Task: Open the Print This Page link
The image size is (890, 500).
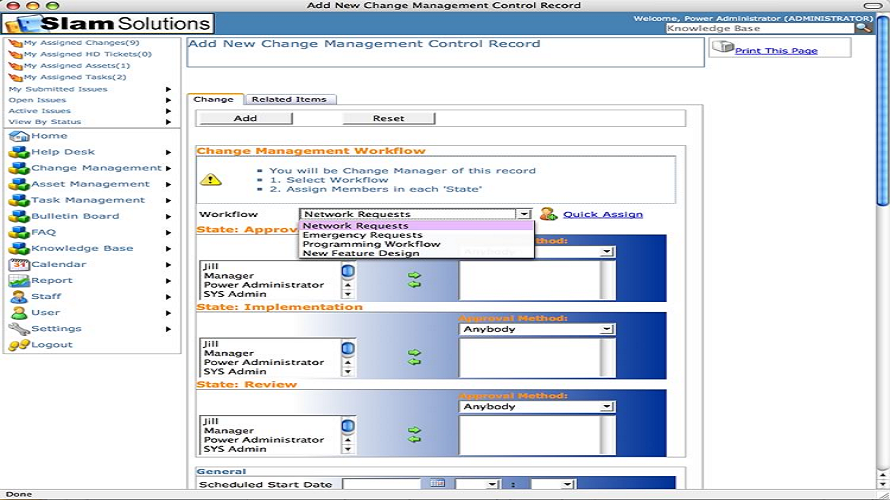Action: point(776,51)
